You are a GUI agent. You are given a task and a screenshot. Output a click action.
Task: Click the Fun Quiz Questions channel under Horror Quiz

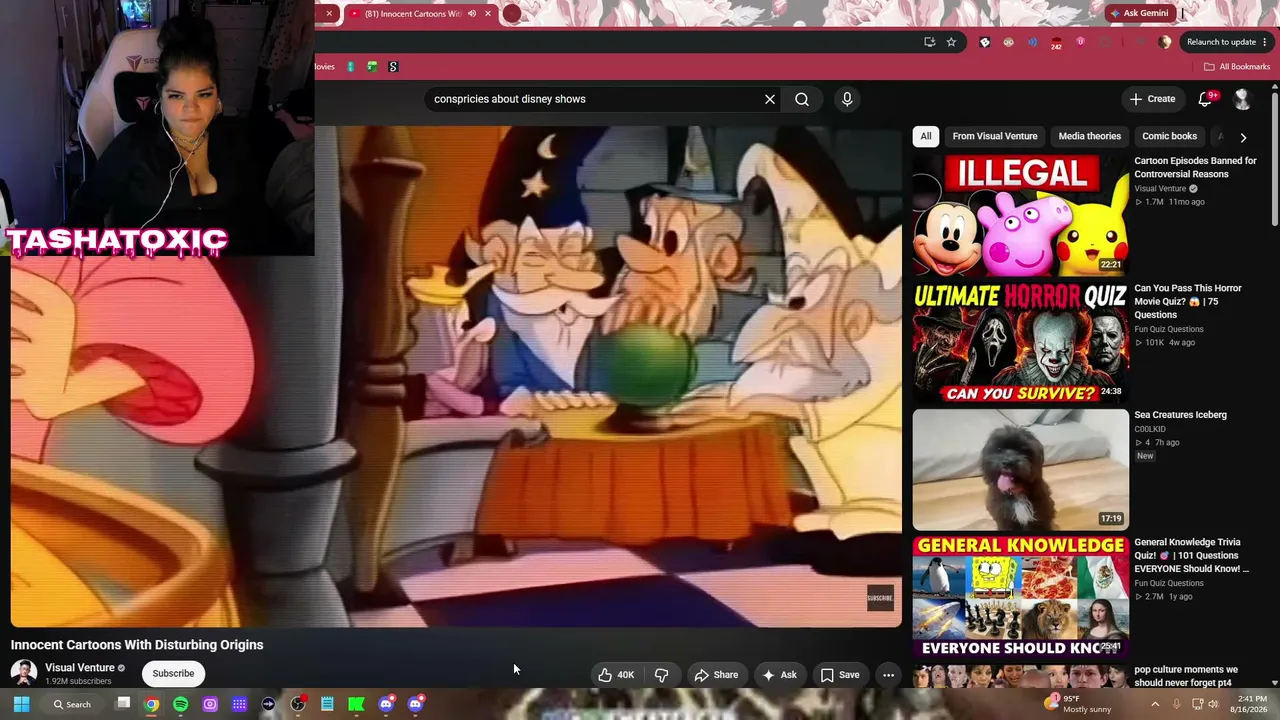(x=1169, y=329)
